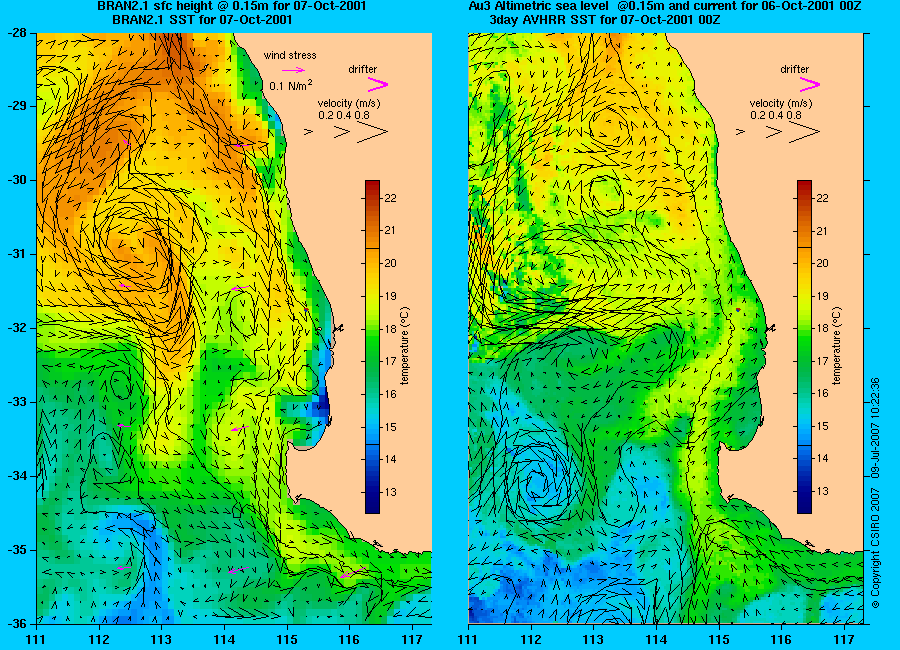Click the magenta wind stress legend arrow

point(293,70)
